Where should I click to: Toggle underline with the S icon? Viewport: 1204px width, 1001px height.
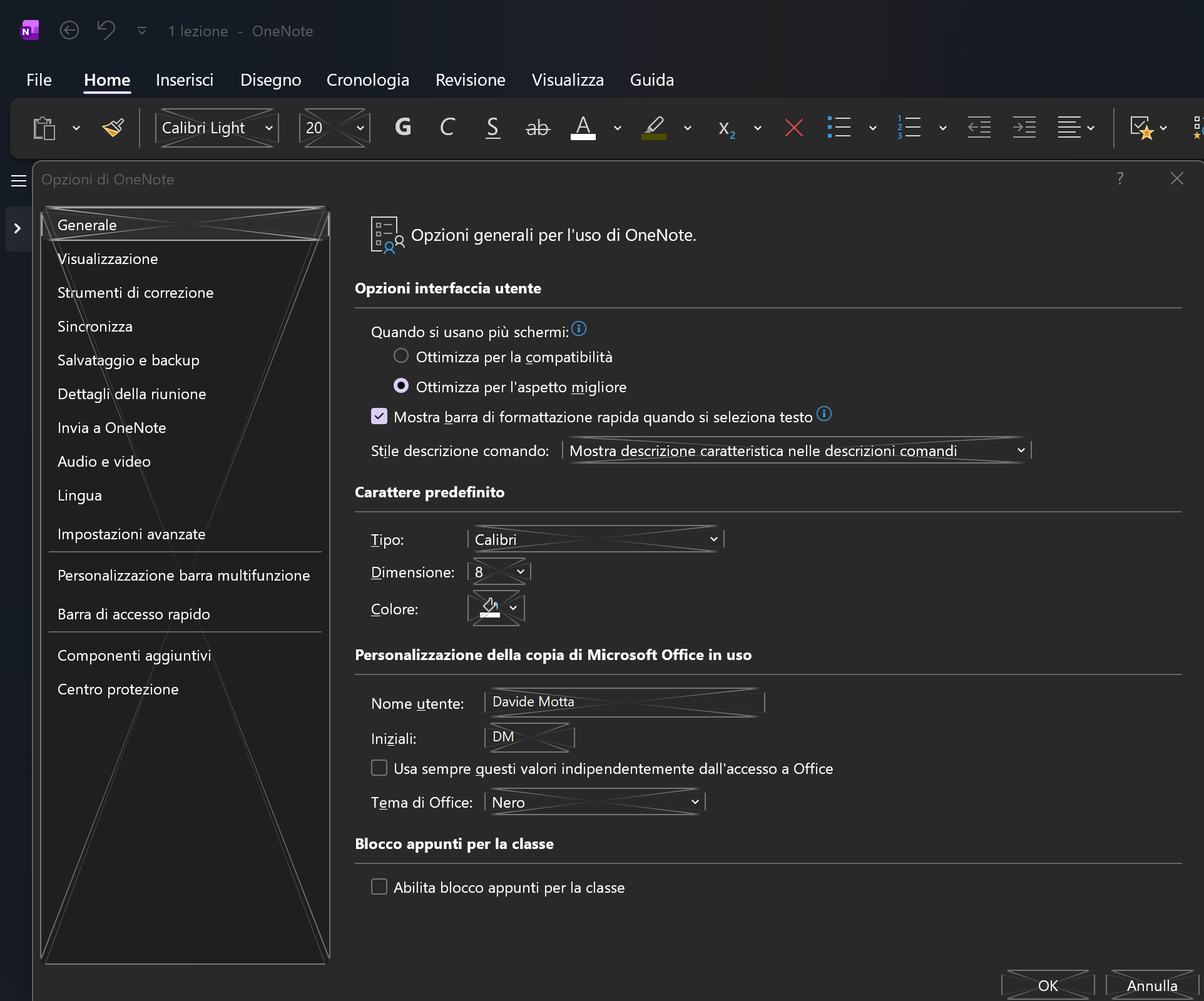tap(492, 128)
